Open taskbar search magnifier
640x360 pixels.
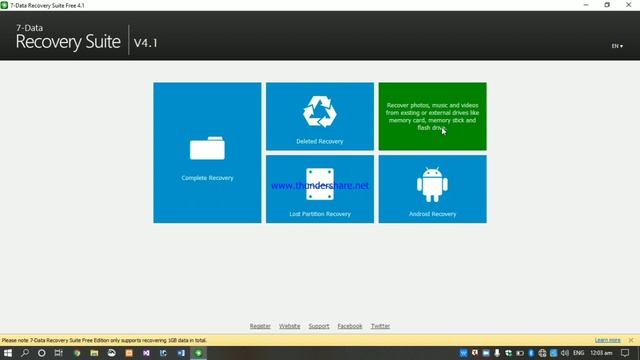tap(25, 353)
